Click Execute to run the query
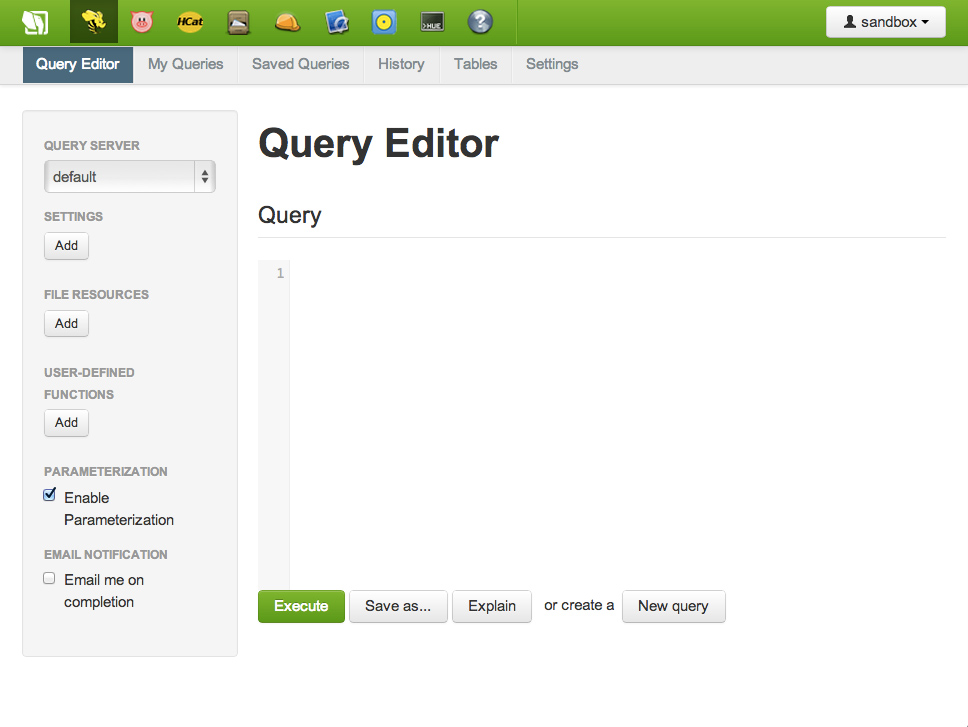The width and height of the screenshot is (968, 727). click(301, 606)
